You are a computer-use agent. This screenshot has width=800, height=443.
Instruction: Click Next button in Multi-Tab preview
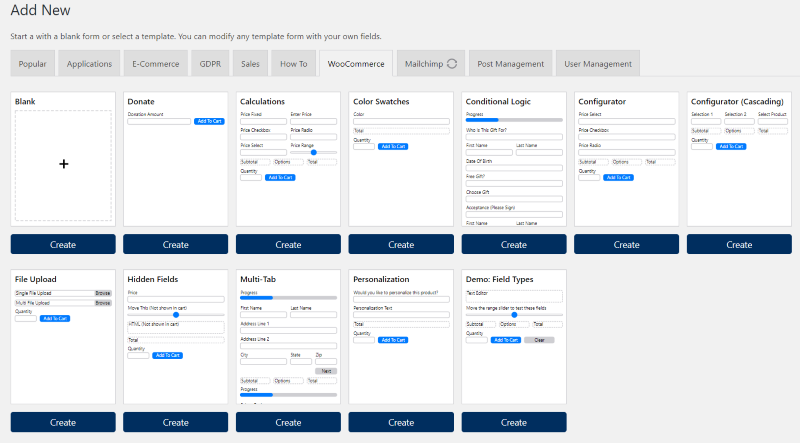click(326, 371)
